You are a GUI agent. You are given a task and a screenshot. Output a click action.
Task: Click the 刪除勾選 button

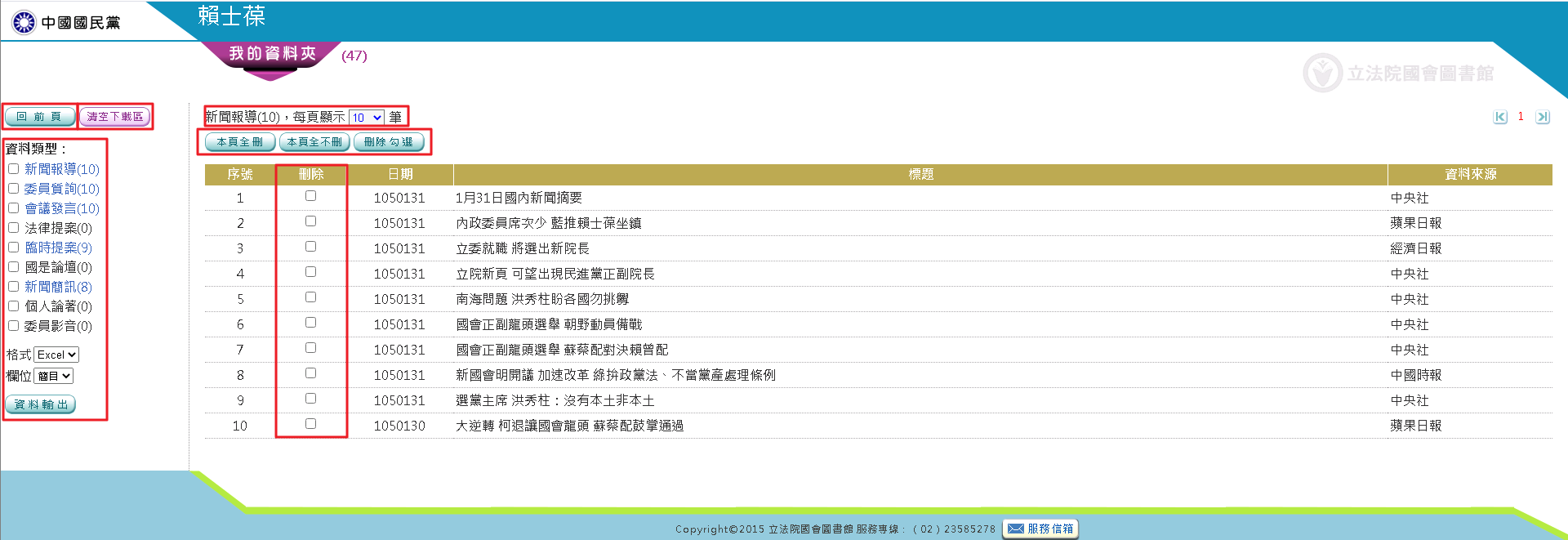pos(389,142)
